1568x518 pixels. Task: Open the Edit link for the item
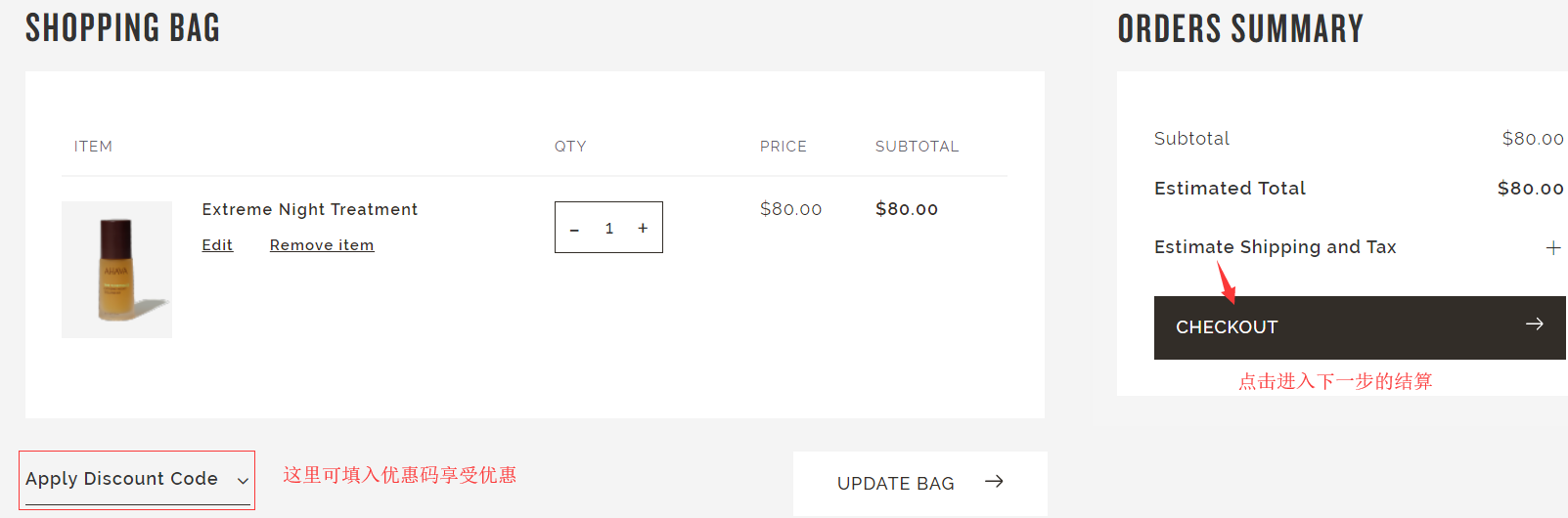pos(217,245)
